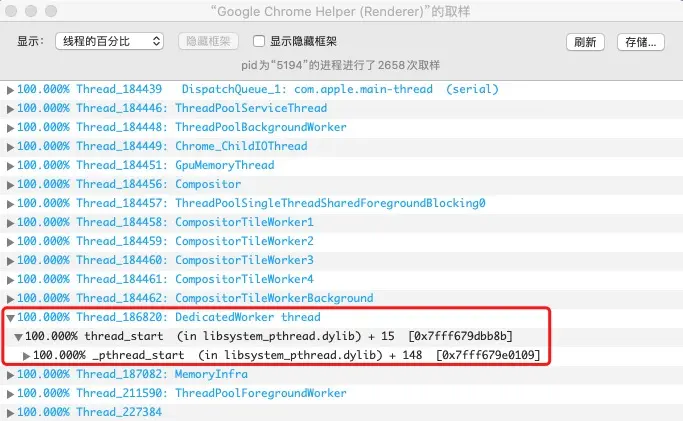
Task: Select row text 'ThreadPoolBackgroundWorker'
Action: click(260, 127)
